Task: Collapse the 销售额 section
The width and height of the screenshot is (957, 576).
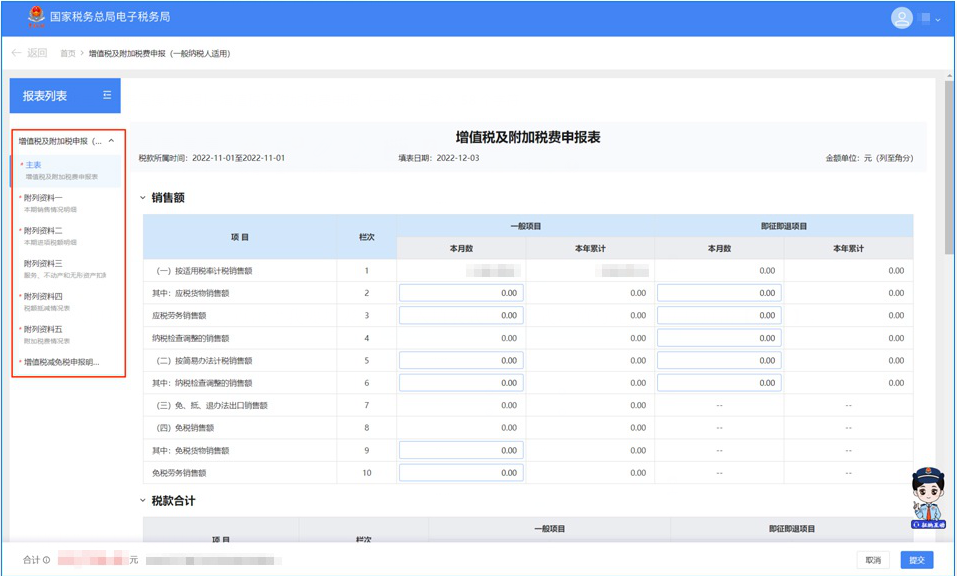Action: click(143, 198)
